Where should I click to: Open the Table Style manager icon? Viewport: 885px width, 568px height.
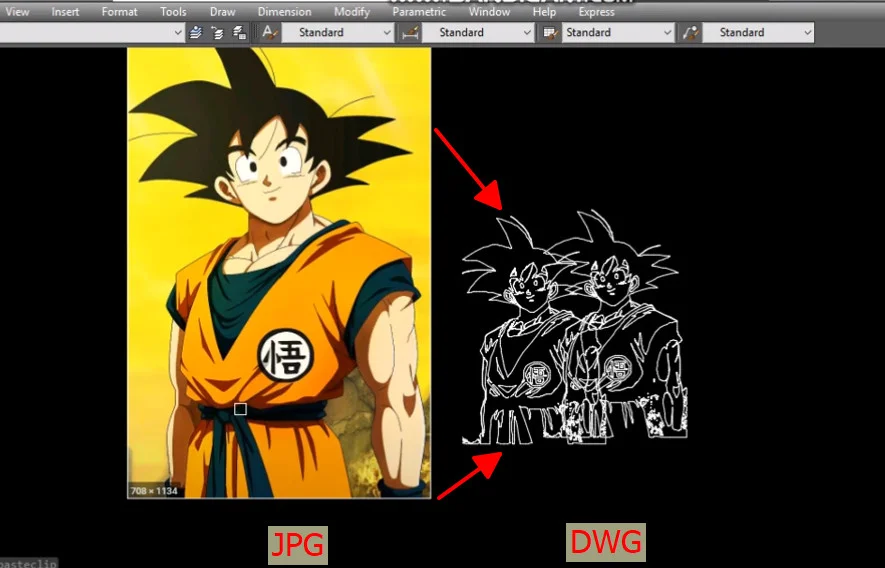pos(550,33)
